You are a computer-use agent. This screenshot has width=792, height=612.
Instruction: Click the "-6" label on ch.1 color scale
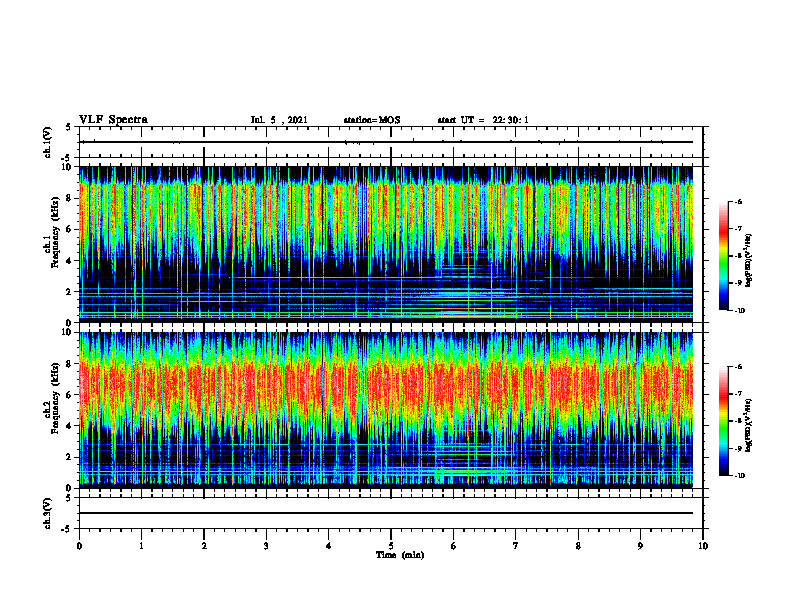coord(738,202)
